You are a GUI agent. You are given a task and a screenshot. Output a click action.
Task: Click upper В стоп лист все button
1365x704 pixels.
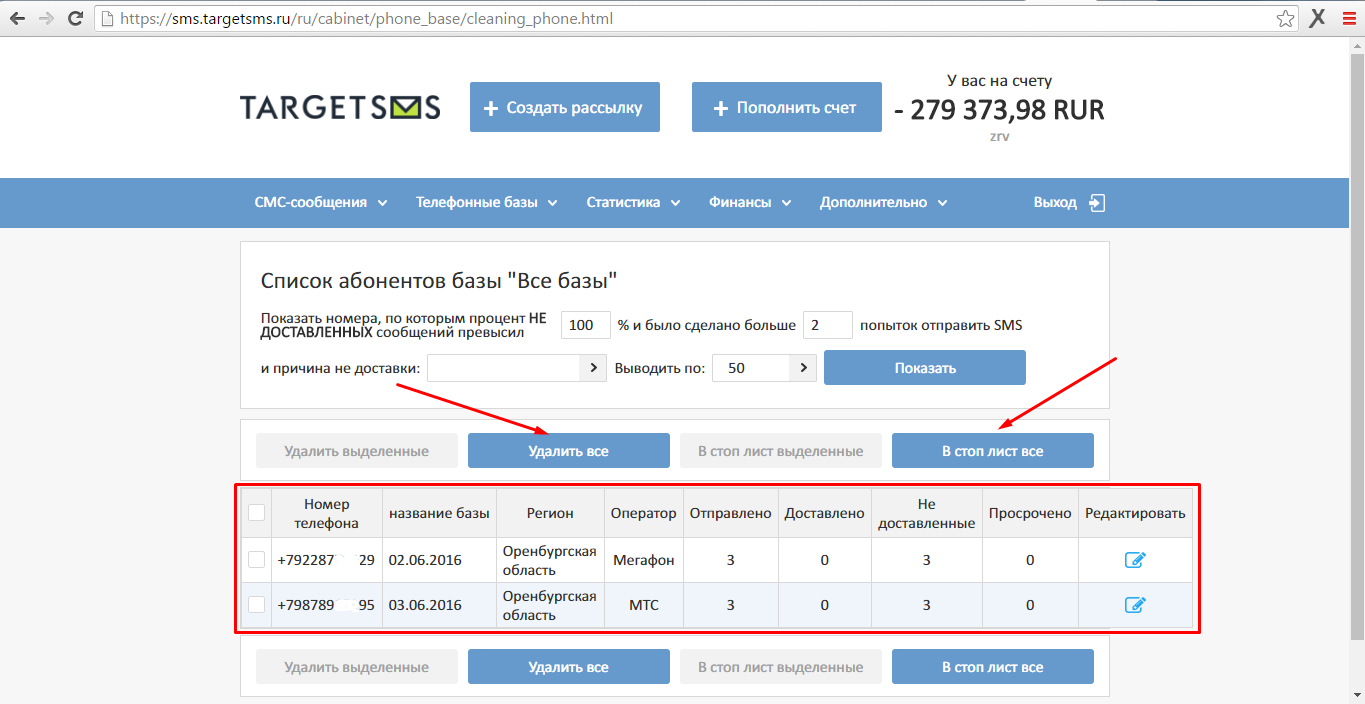click(x=993, y=451)
